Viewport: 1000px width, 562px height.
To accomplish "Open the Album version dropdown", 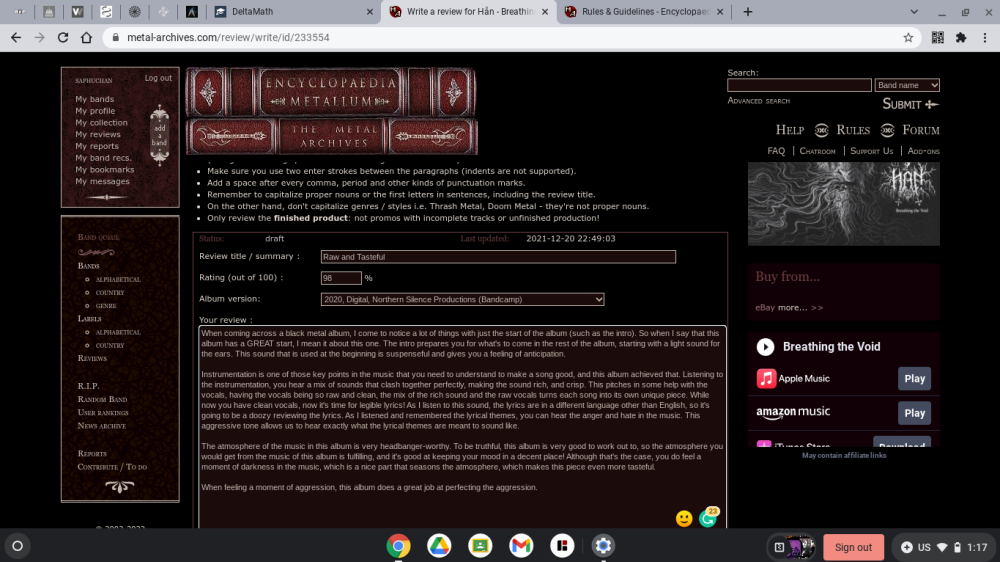I will (462, 299).
